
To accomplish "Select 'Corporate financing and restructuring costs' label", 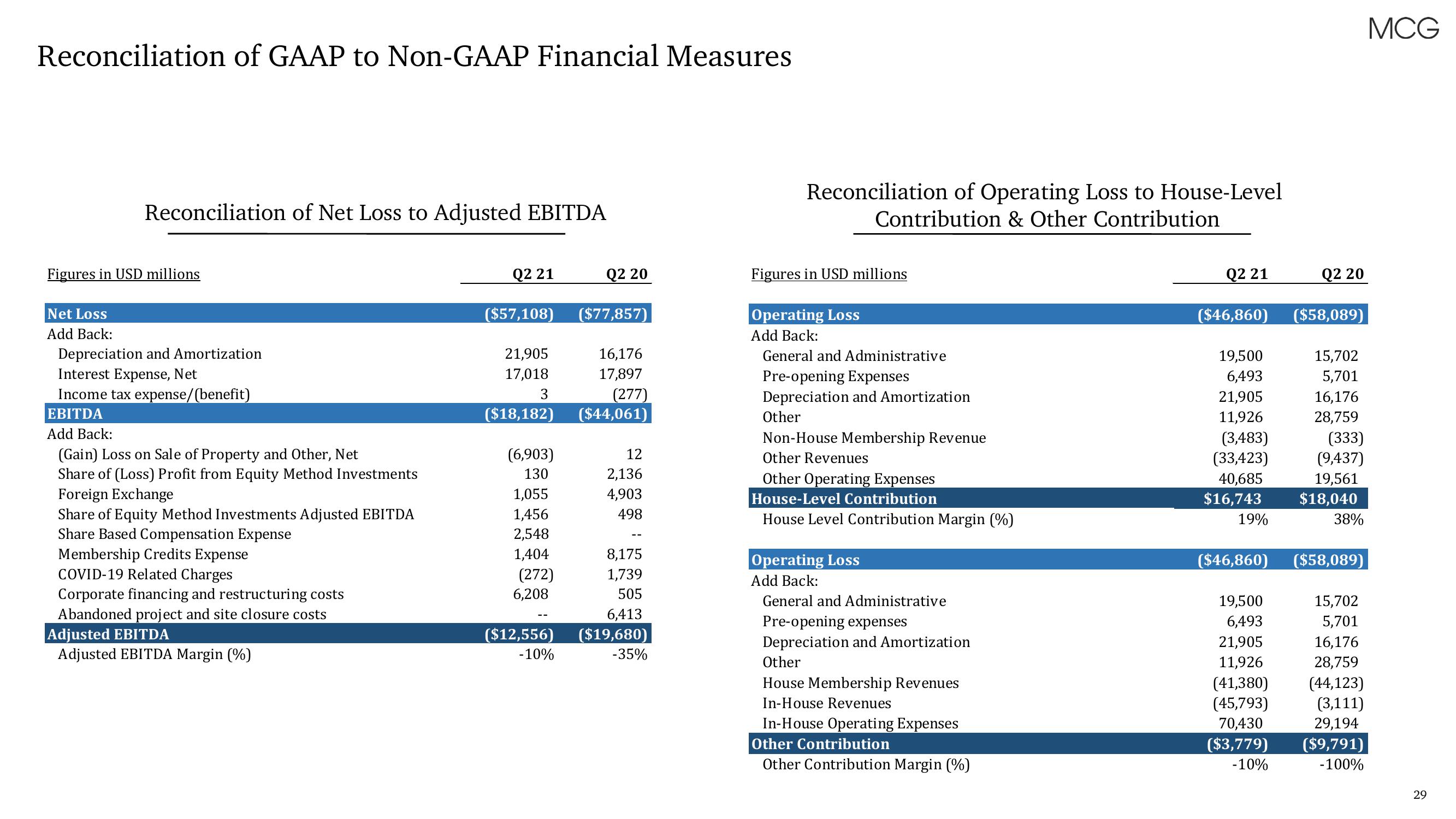I will 200,594.
